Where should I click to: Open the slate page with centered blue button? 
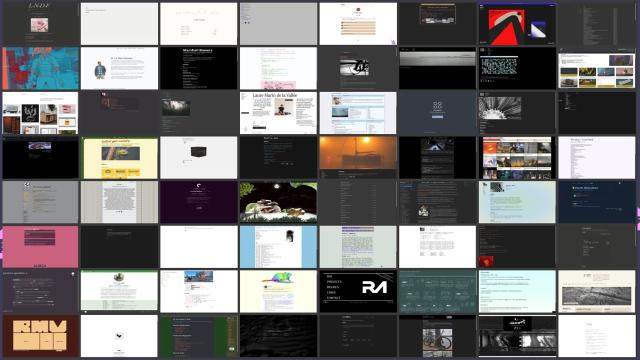click(438, 113)
